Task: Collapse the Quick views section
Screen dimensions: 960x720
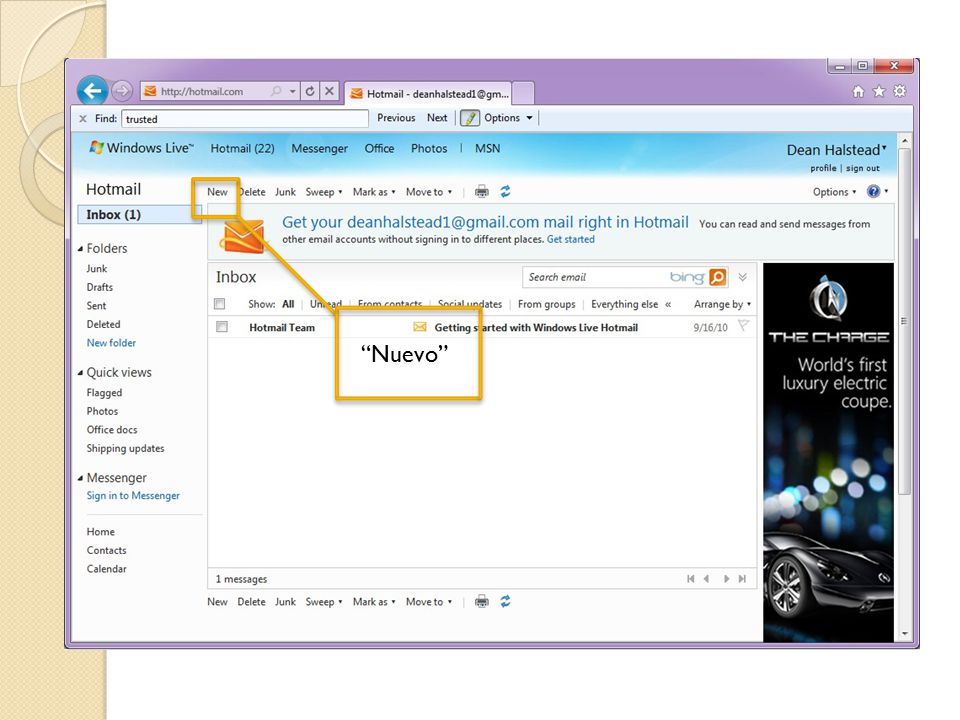Action: tap(80, 373)
